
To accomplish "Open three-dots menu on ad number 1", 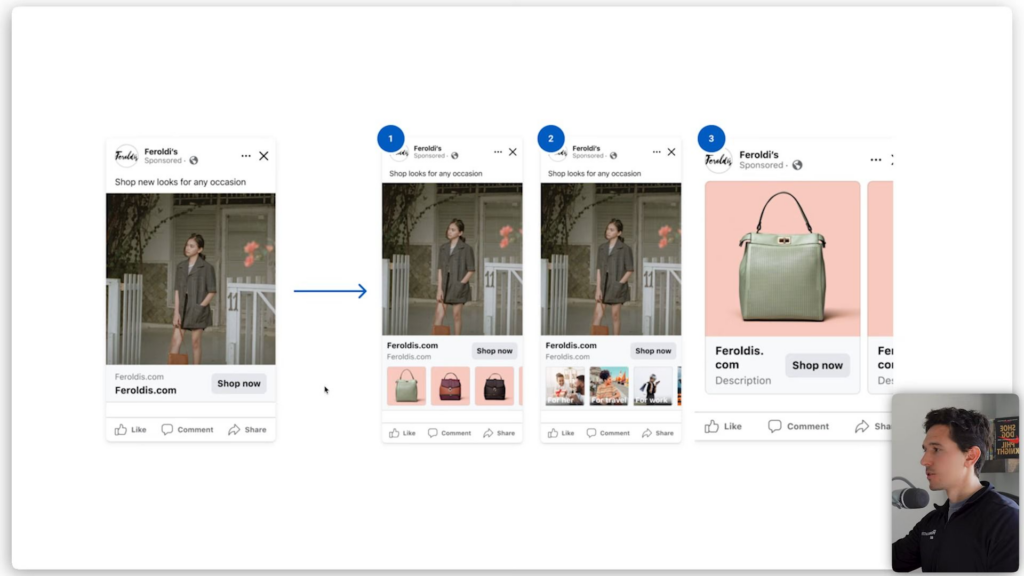I will point(498,152).
